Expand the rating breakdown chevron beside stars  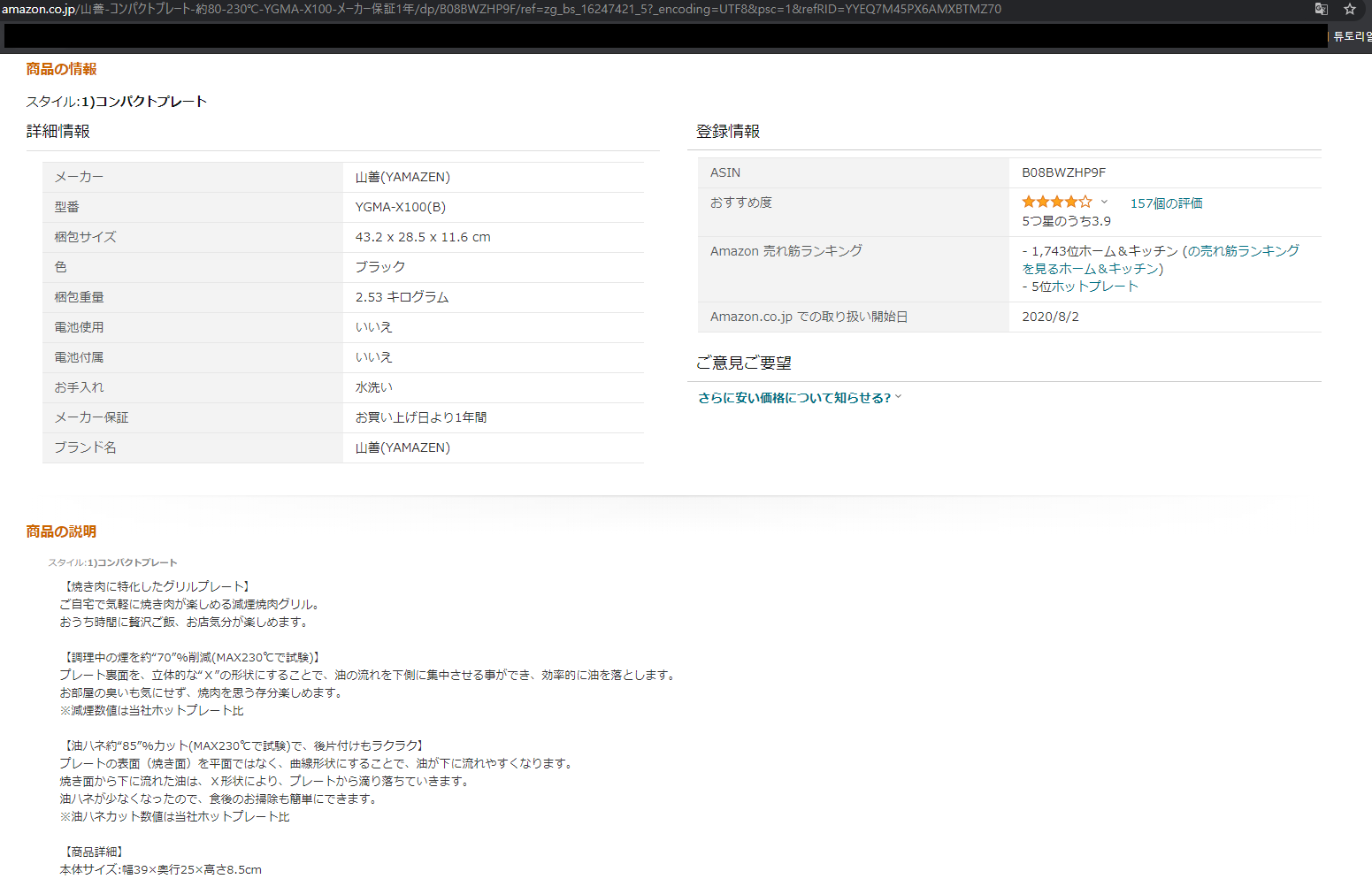pos(1104,202)
